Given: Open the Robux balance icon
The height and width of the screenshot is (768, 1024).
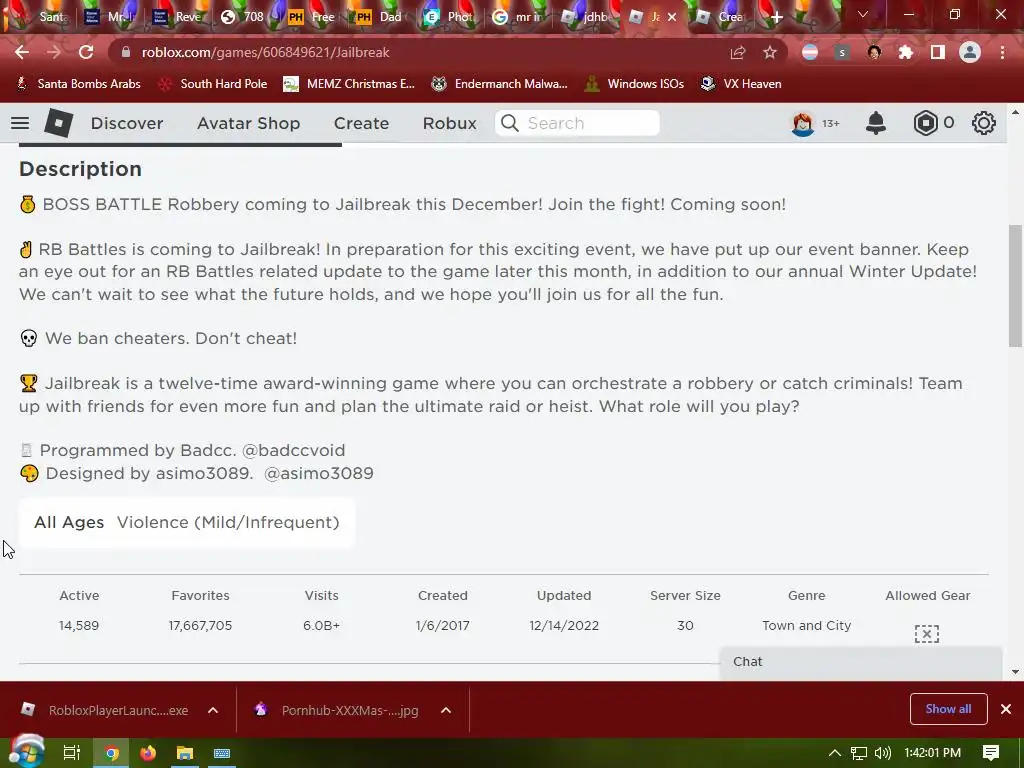Looking at the screenshot, I should [925, 123].
